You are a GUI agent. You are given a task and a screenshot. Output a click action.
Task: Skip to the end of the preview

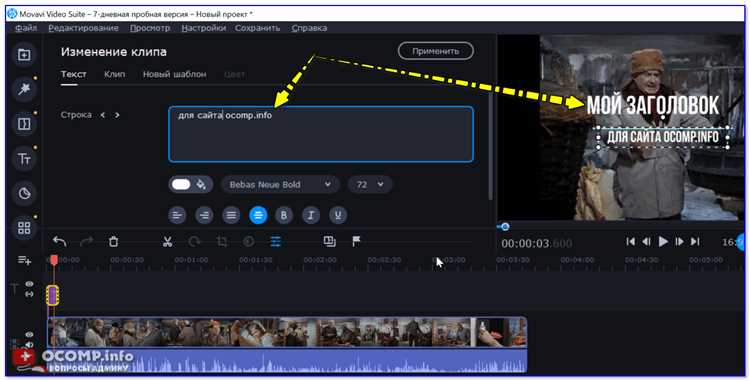(x=695, y=242)
